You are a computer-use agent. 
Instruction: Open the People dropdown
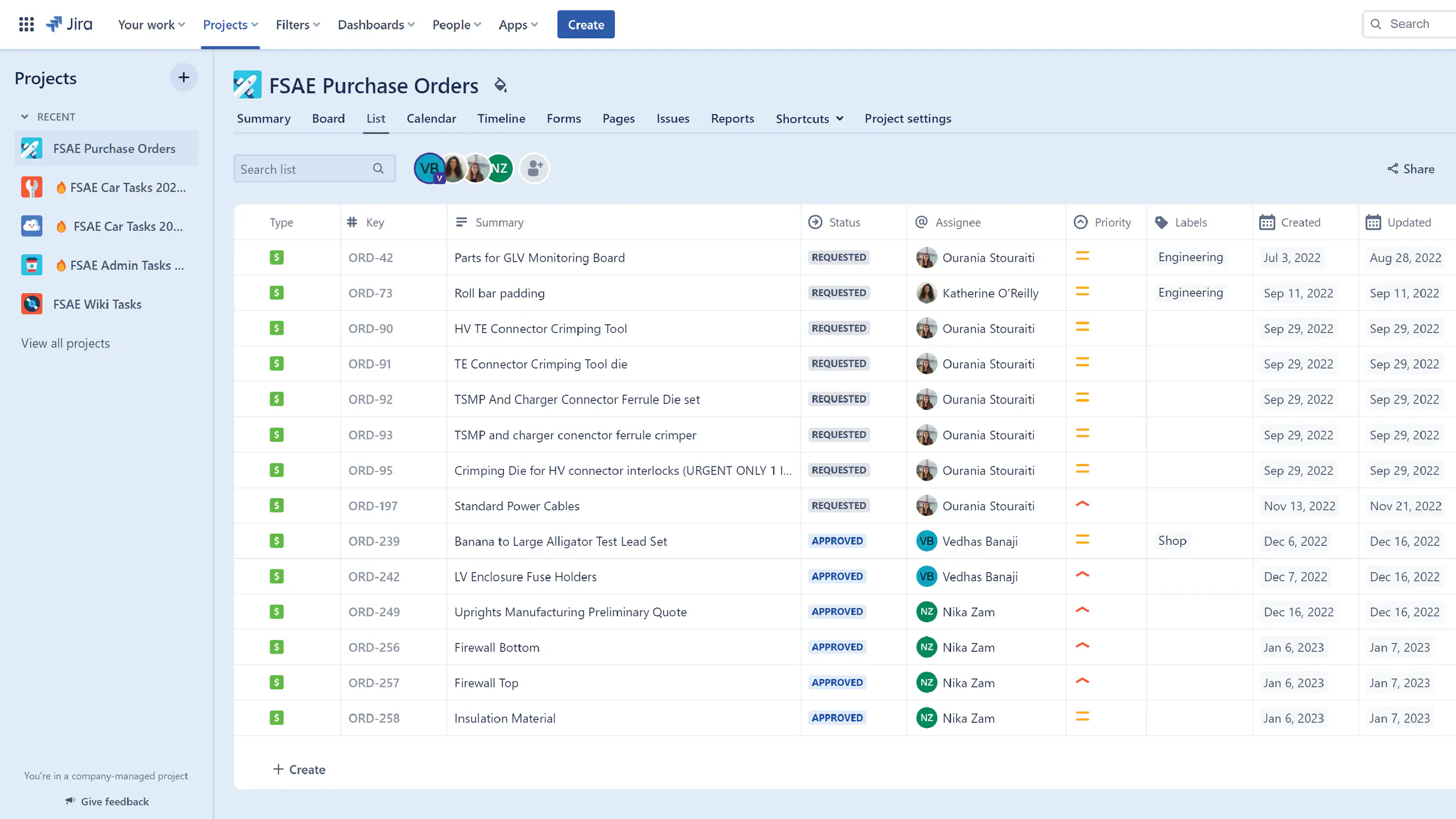point(457,24)
